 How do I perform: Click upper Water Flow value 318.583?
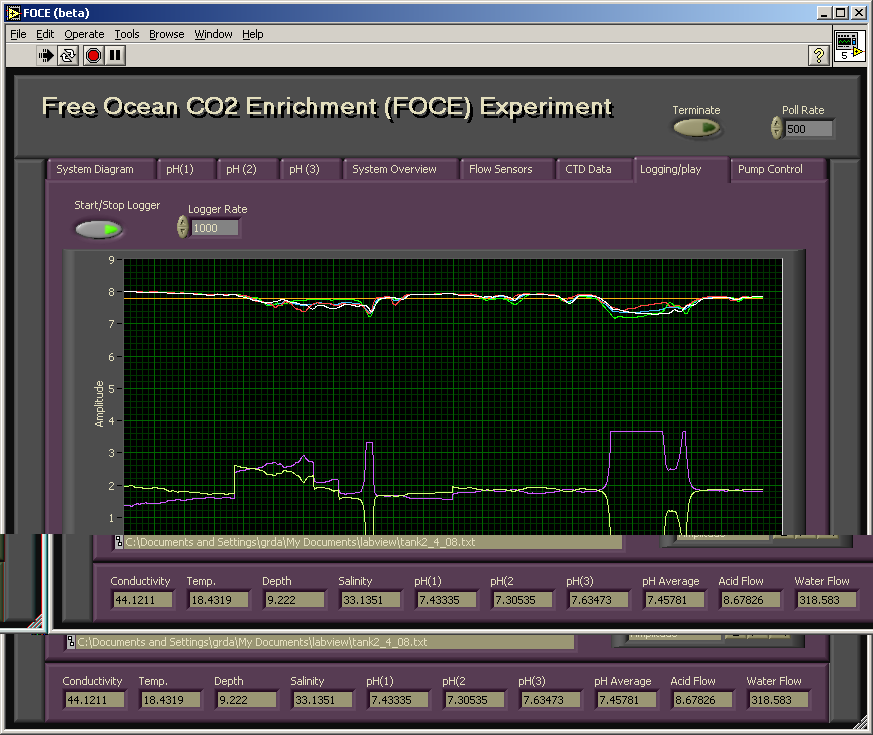827,600
